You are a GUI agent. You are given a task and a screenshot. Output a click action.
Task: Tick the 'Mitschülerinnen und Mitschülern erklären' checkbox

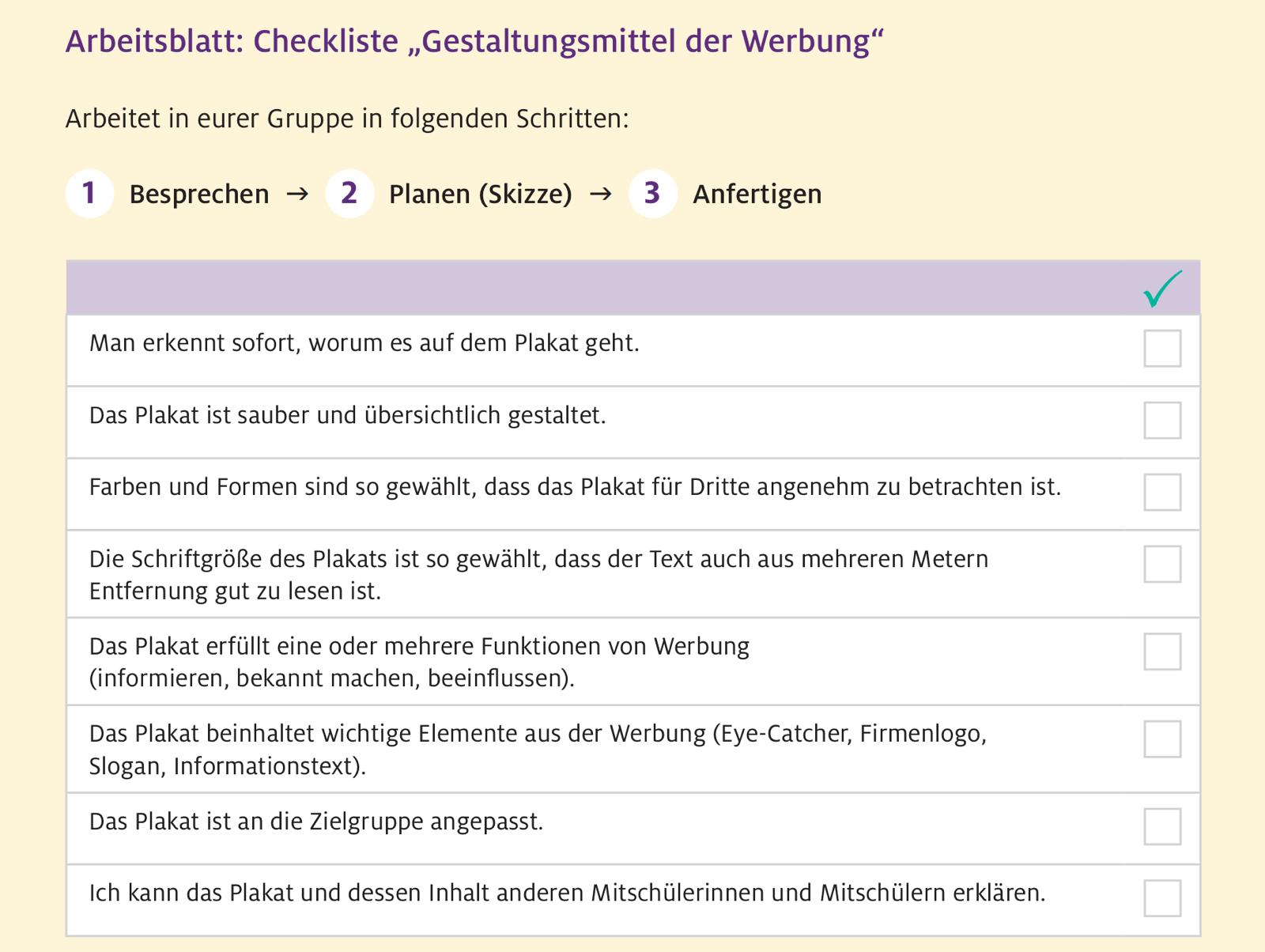click(x=1162, y=898)
